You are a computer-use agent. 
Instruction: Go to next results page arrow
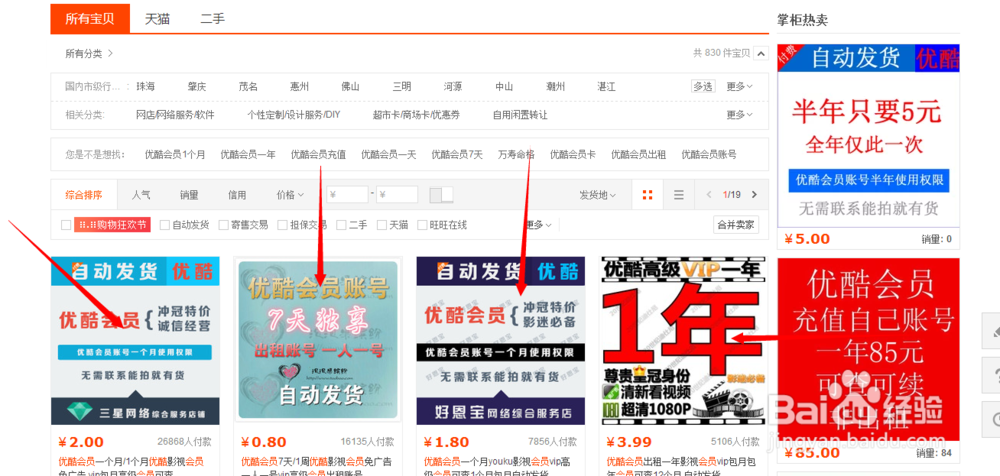[754, 195]
